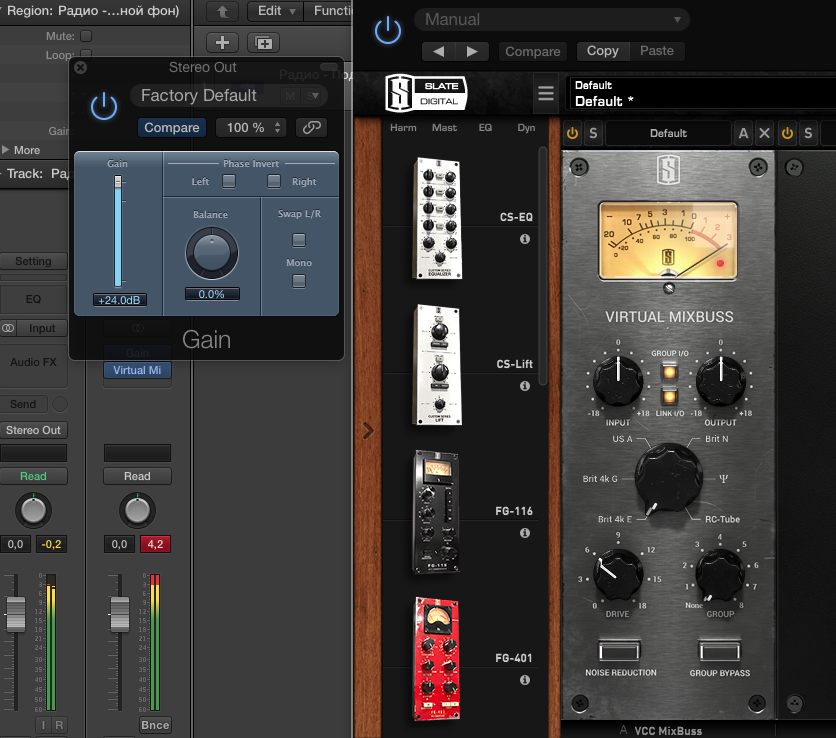836x738 pixels.
Task: Switch to the Mast tab
Action: 444,127
